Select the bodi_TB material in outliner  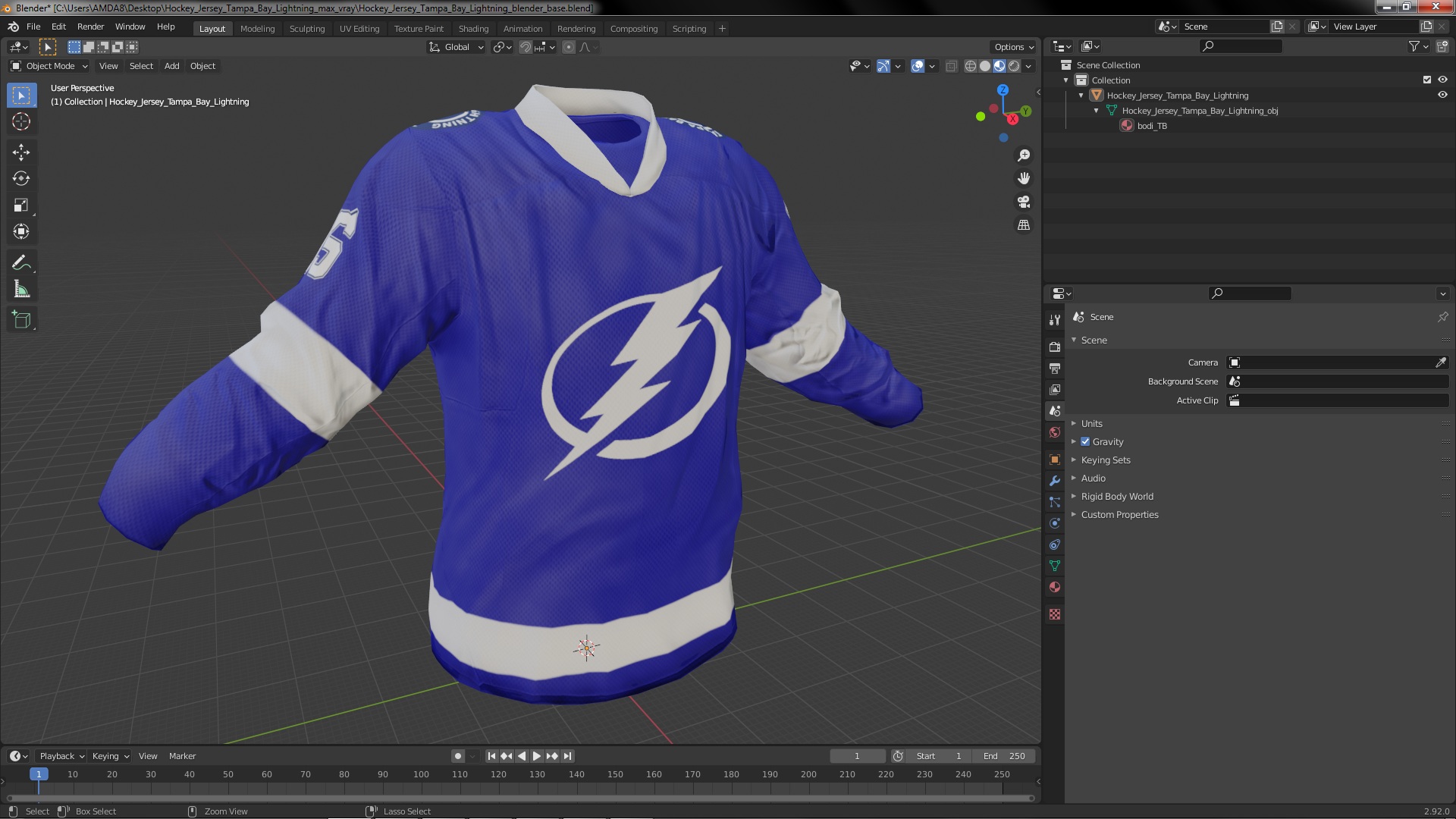pos(1152,126)
